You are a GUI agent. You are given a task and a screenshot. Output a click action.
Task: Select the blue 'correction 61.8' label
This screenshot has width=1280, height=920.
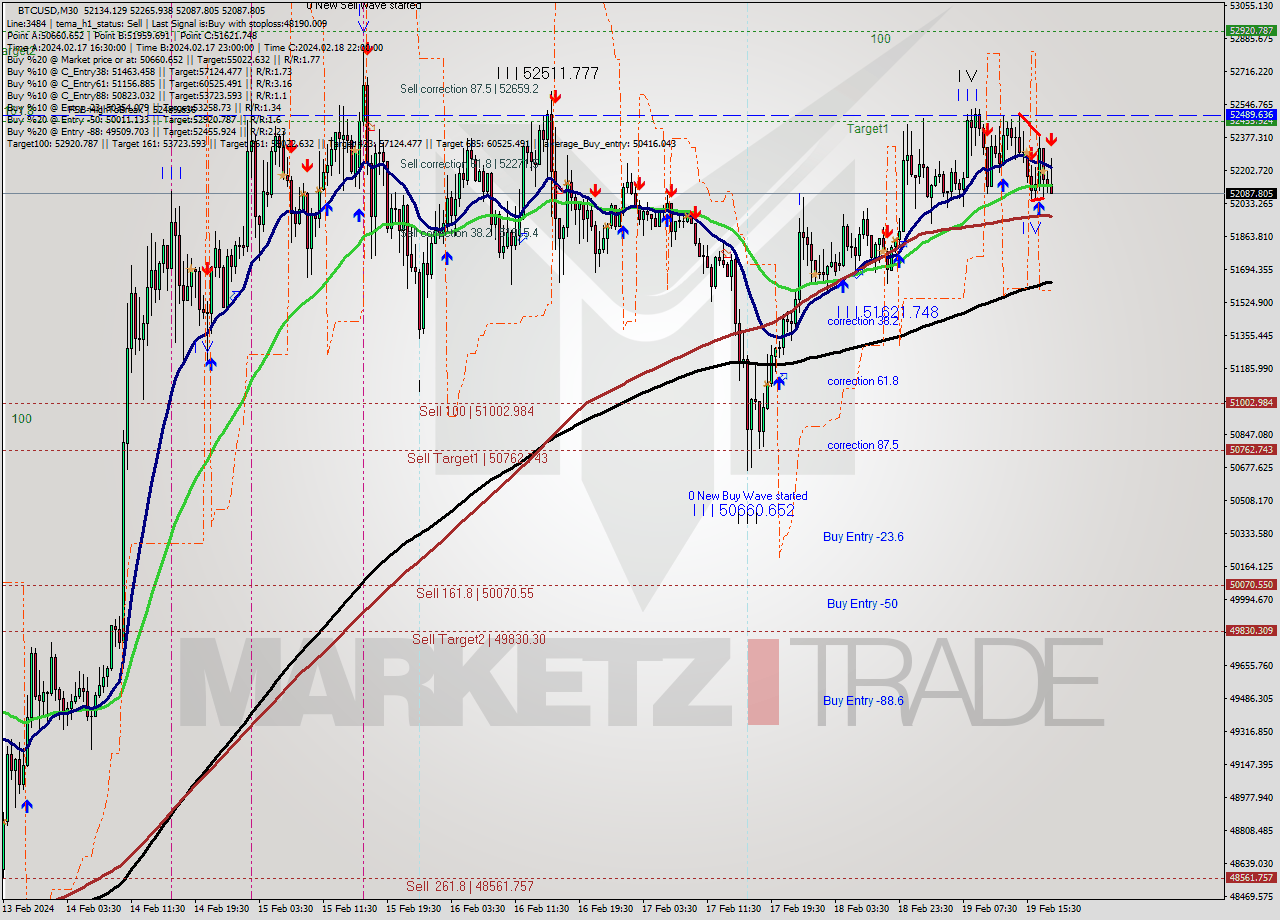[x=863, y=381]
